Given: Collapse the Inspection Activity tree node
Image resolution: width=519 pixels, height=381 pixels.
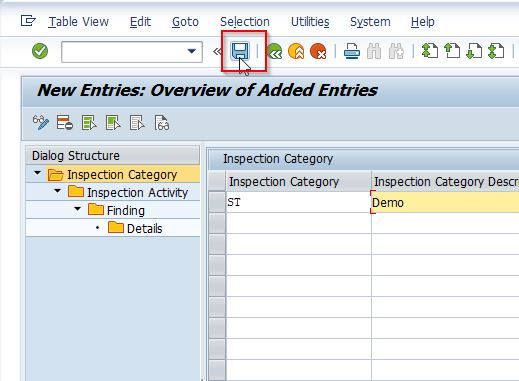Looking at the screenshot, I should click(57, 191).
